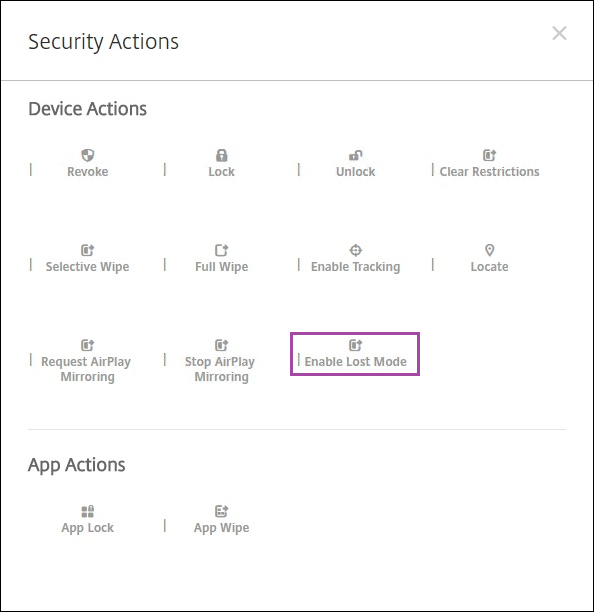The image size is (594, 612).
Task: Click the Revoke shield icon
Action: (x=87, y=155)
